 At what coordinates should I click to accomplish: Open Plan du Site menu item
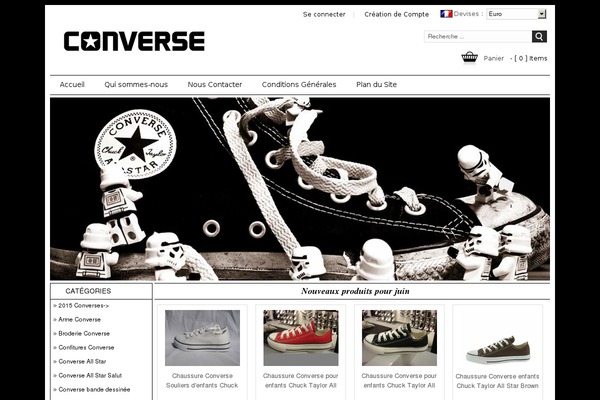(x=377, y=85)
